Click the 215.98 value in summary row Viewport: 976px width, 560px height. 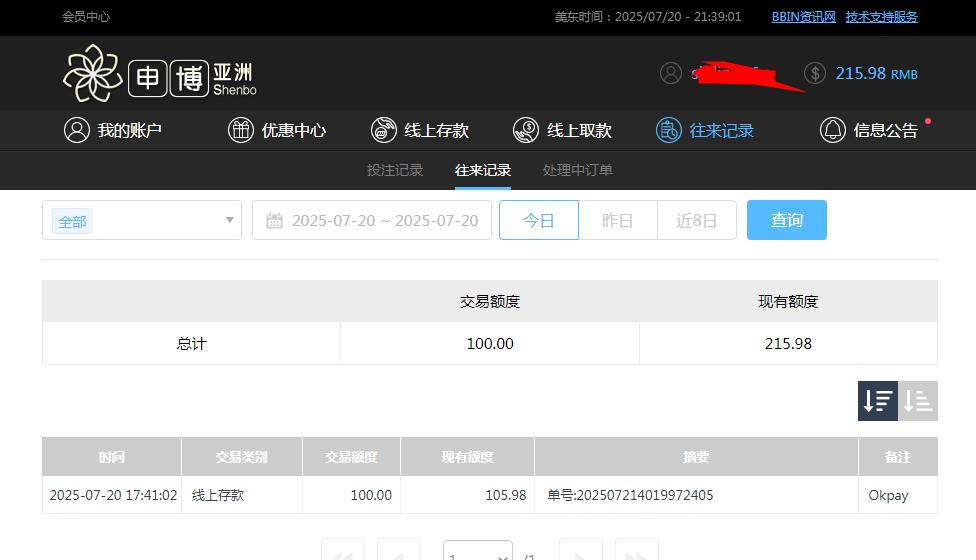click(x=788, y=343)
